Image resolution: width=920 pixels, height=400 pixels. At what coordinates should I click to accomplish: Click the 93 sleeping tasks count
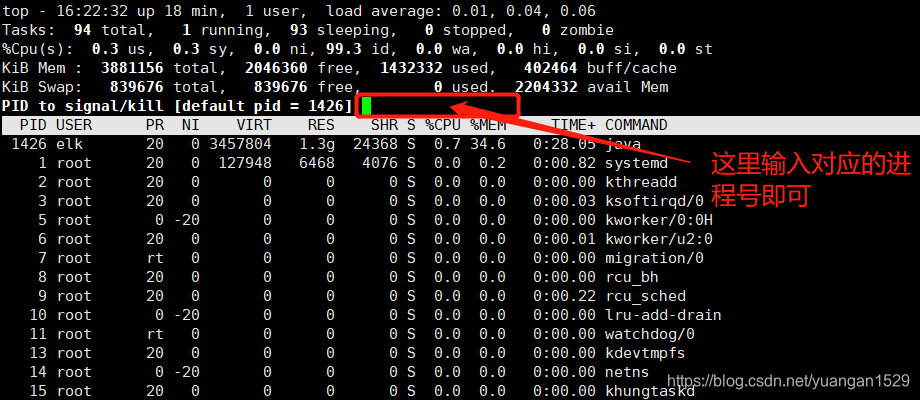(299, 30)
